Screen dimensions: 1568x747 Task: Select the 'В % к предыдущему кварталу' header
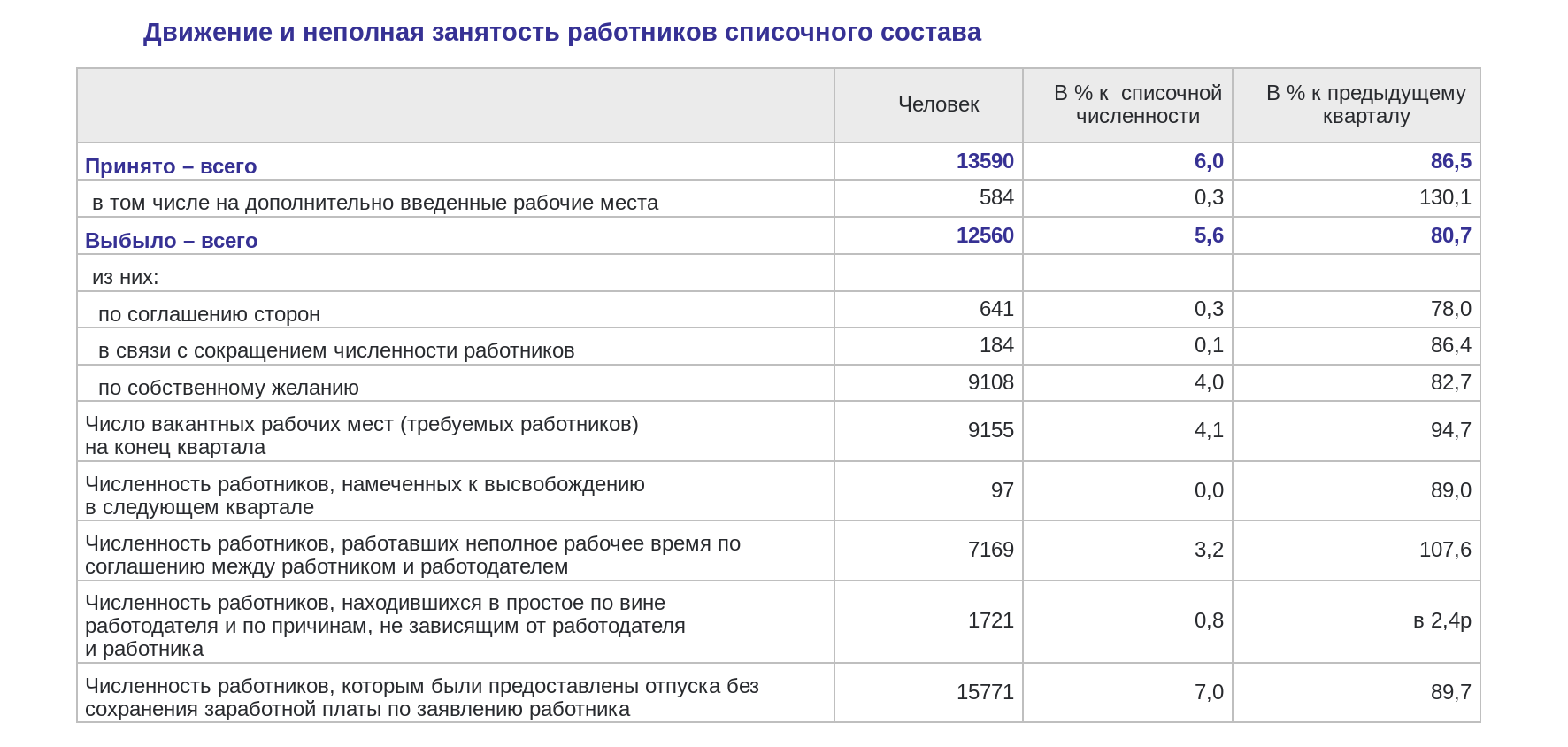(1365, 104)
